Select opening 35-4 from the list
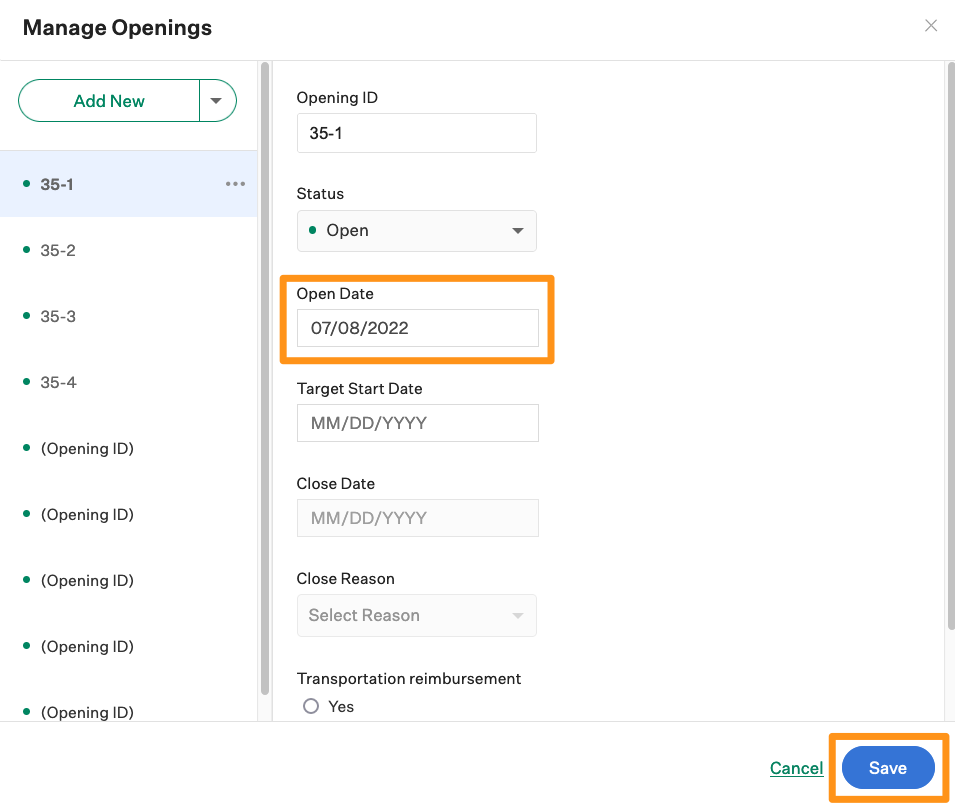This screenshot has height=804, width=955. (57, 381)
